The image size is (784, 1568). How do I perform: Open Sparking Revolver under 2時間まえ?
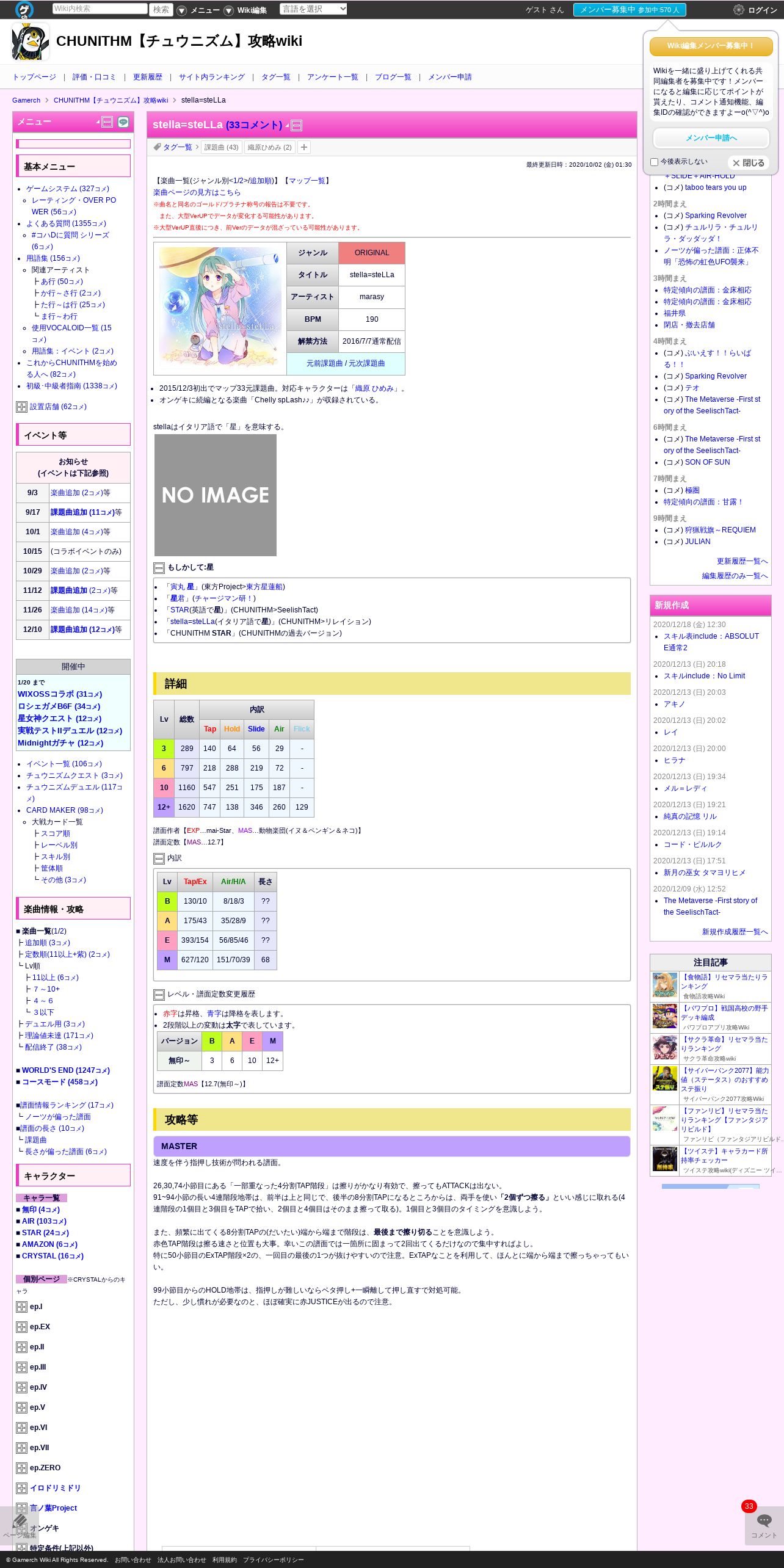(716, 216)
